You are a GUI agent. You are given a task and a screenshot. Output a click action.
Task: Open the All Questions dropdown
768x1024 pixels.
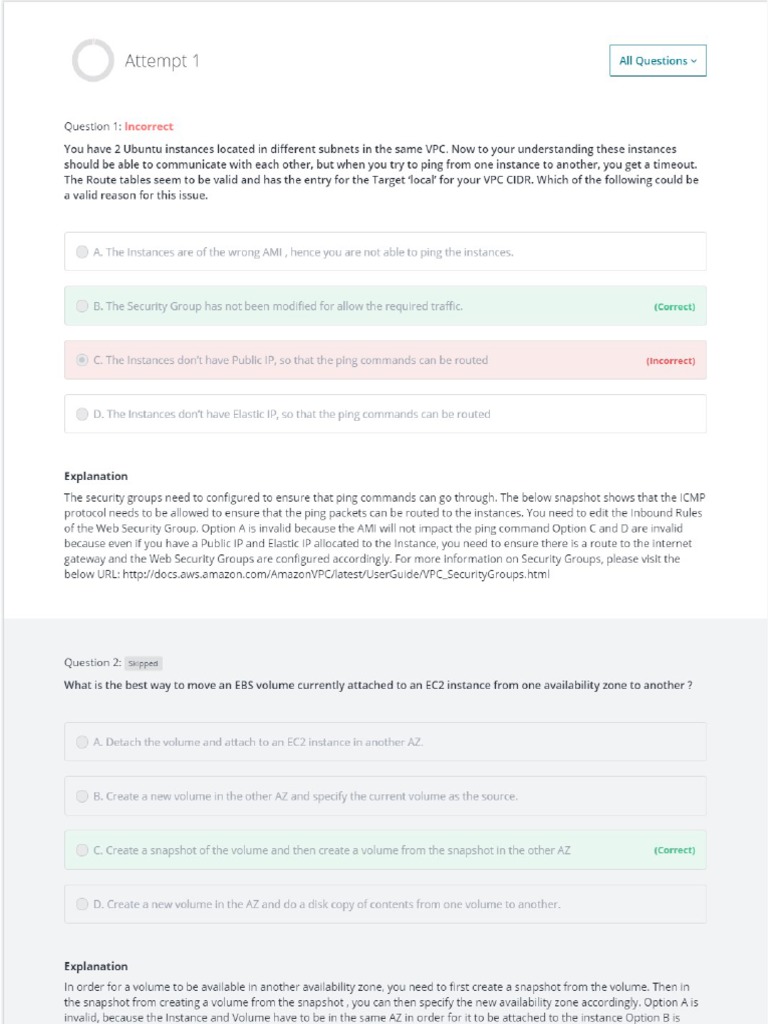(657, 61)
